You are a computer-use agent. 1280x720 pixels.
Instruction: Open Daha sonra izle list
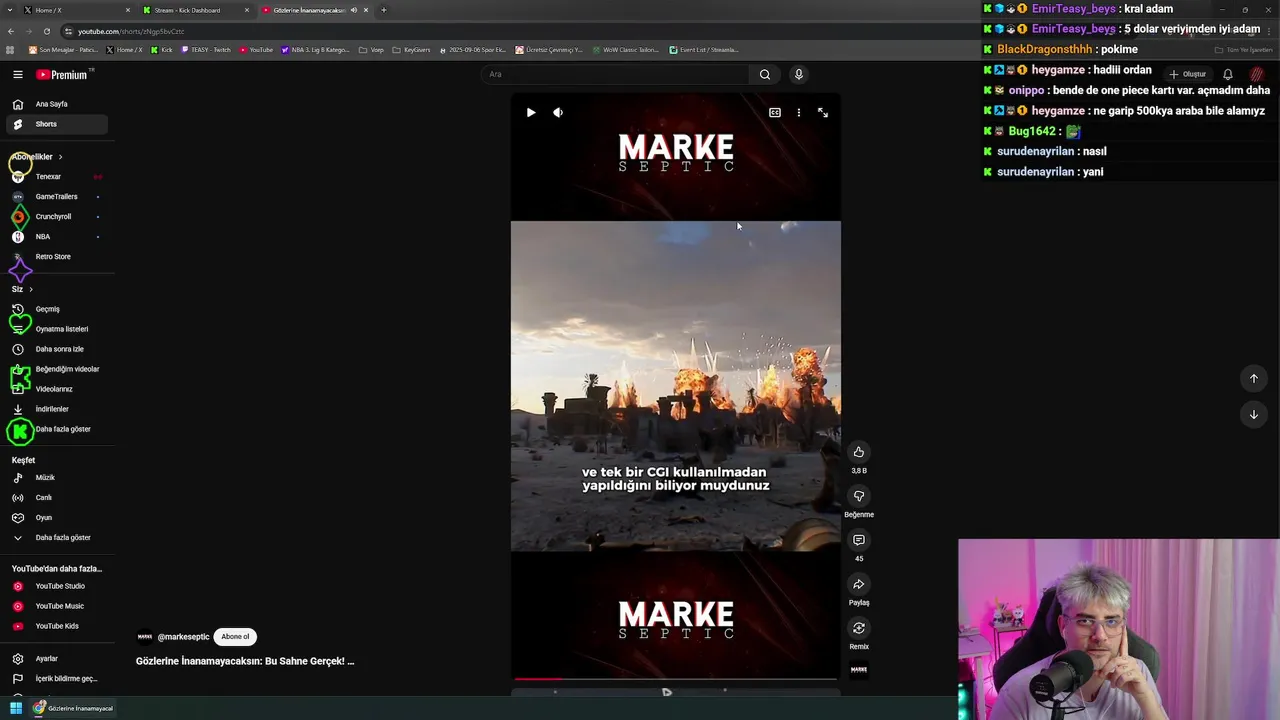click(x=56, y=349)
